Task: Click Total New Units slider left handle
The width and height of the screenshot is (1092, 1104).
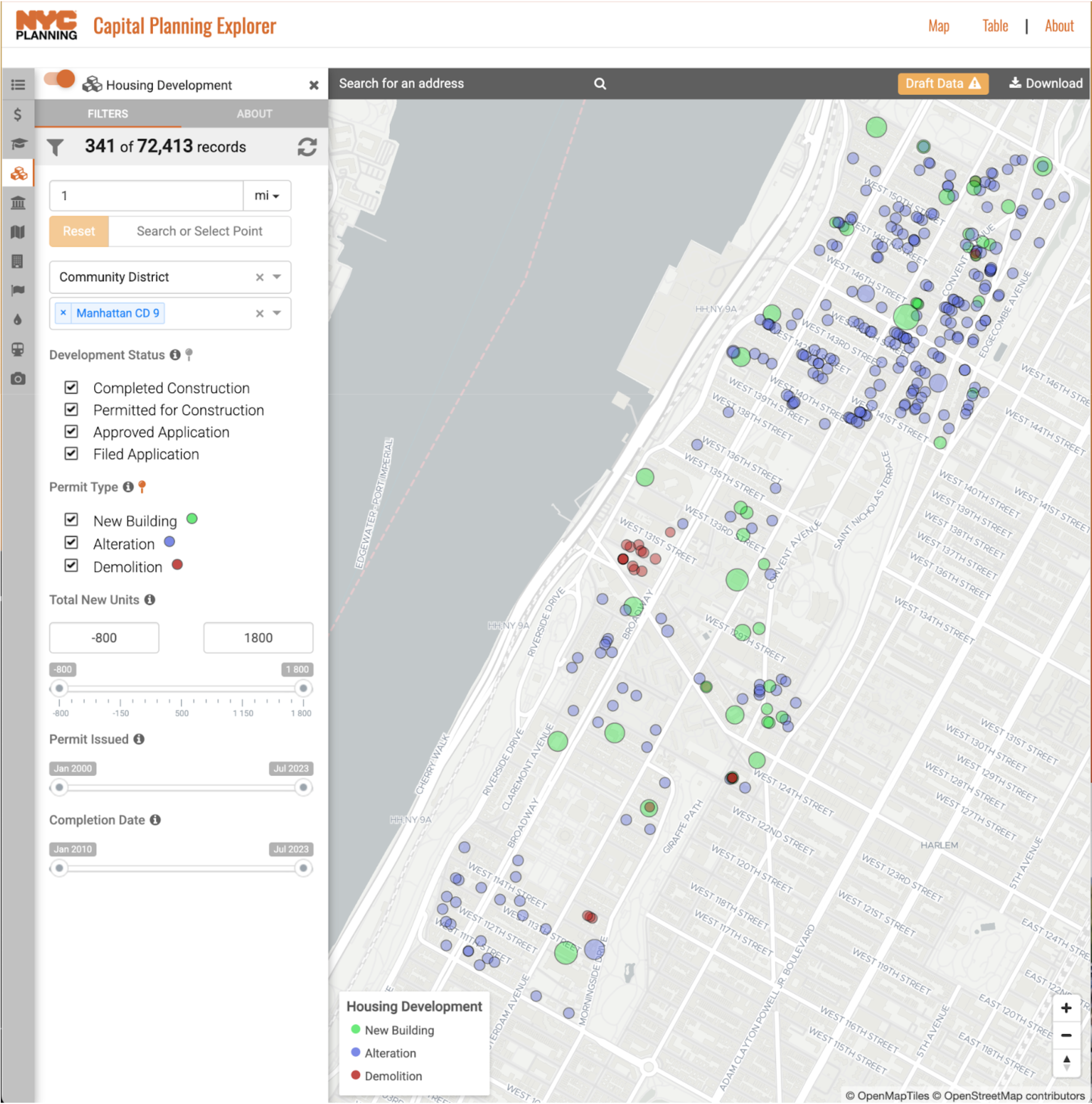Action: (x=59, y=688)
